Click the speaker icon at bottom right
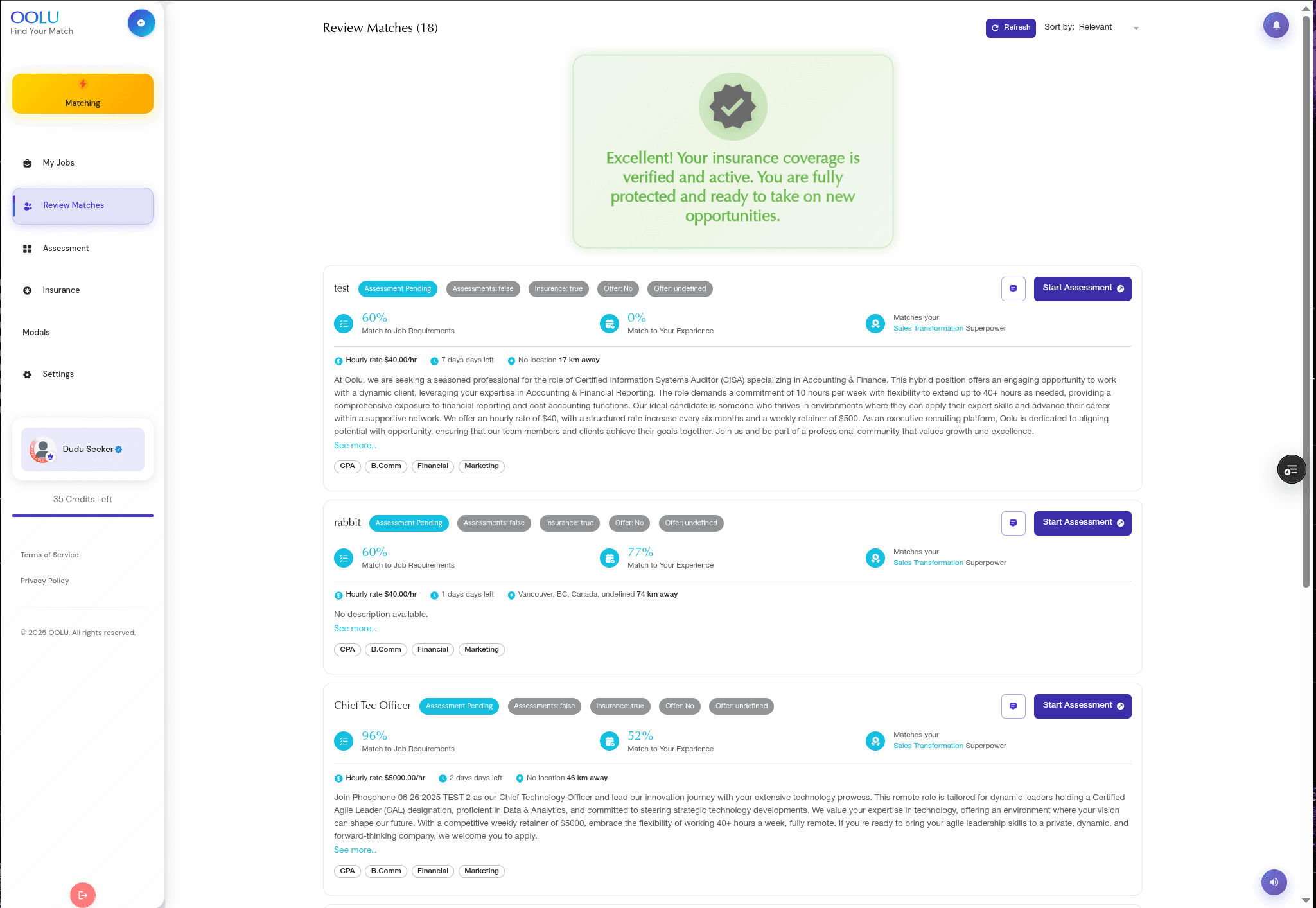 pos(1274,882)
